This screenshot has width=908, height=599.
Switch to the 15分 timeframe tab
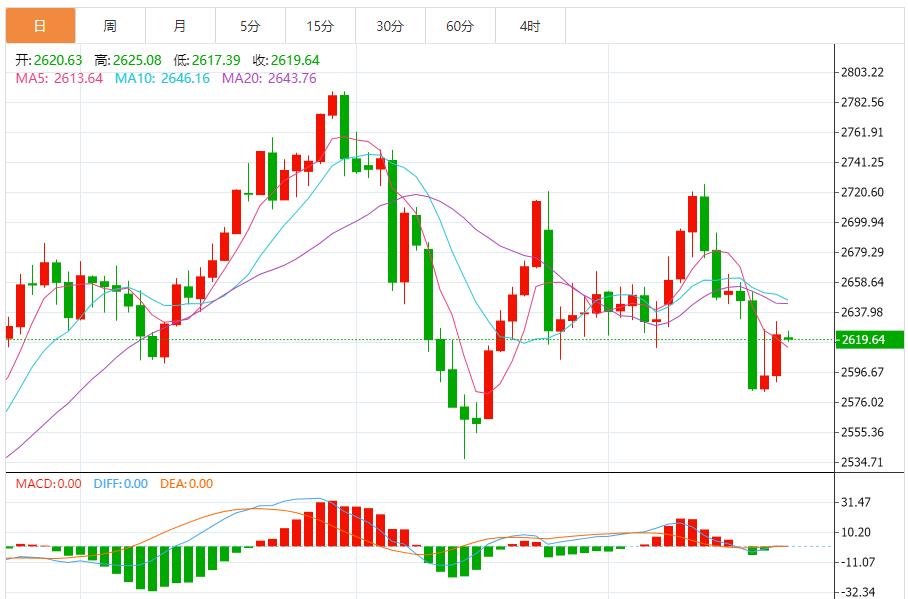click(x=320, y=26)
